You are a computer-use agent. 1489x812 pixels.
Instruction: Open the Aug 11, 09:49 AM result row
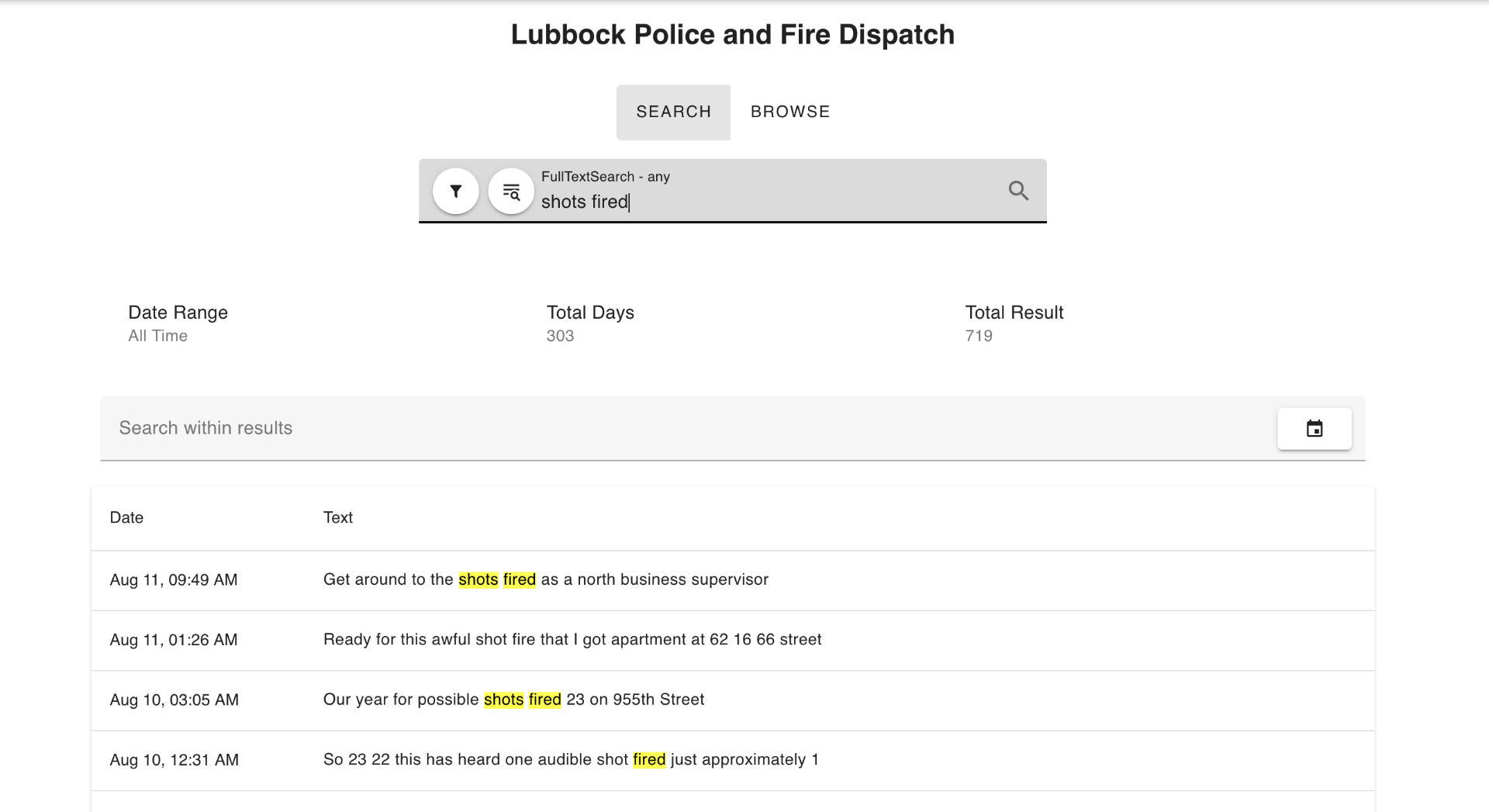pyautogui.click(x=174, y=580)
